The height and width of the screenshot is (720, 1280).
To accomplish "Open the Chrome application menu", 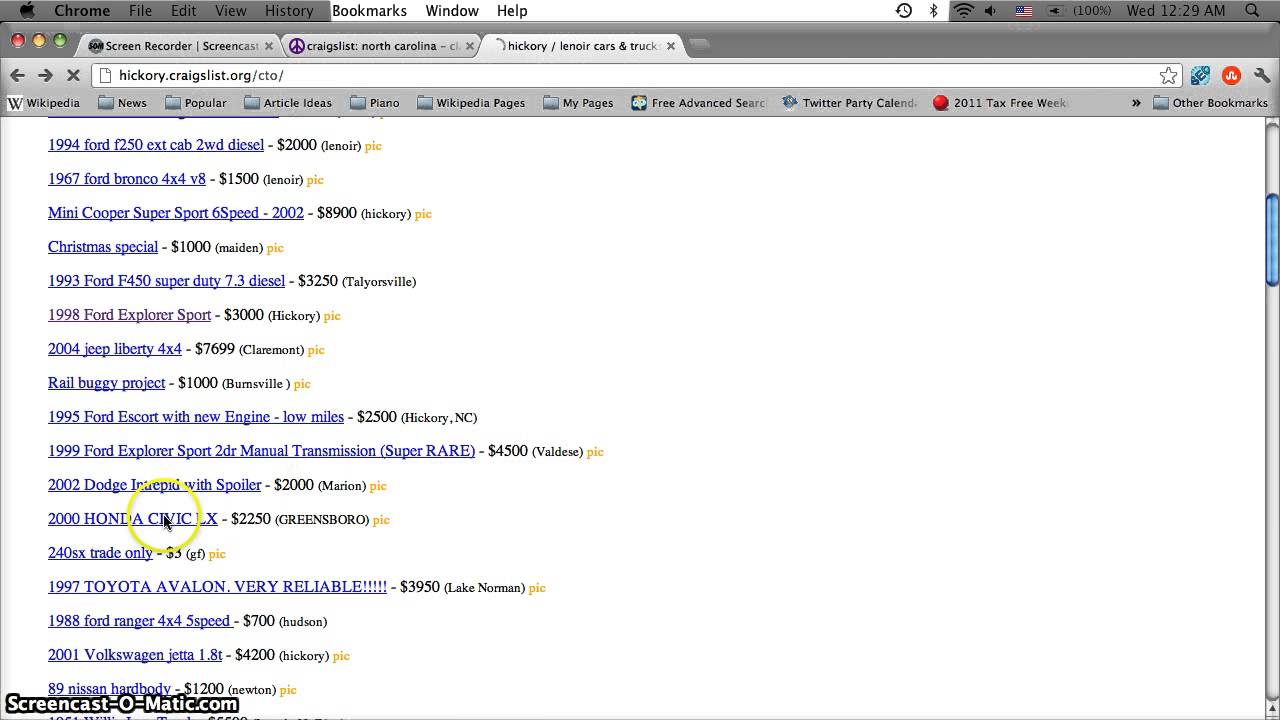I will [82, 11].
